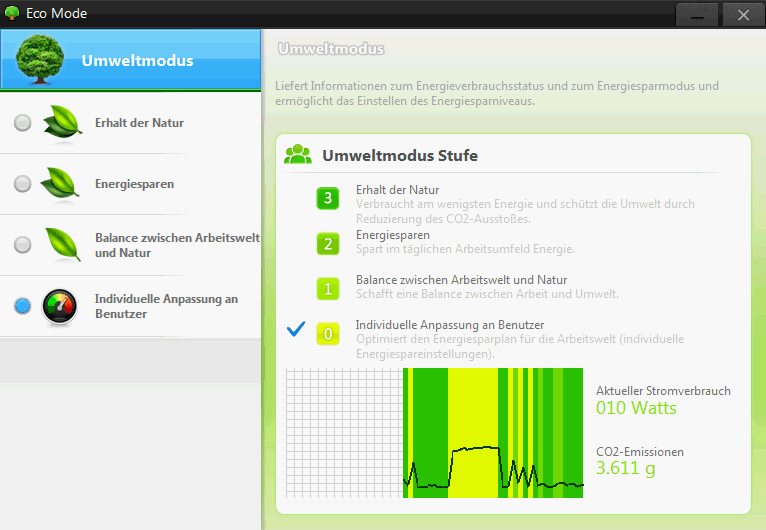This screenshot has height=530, width=766.
Task: Click the 010 Watts power reading
Action: click(636, 408)
